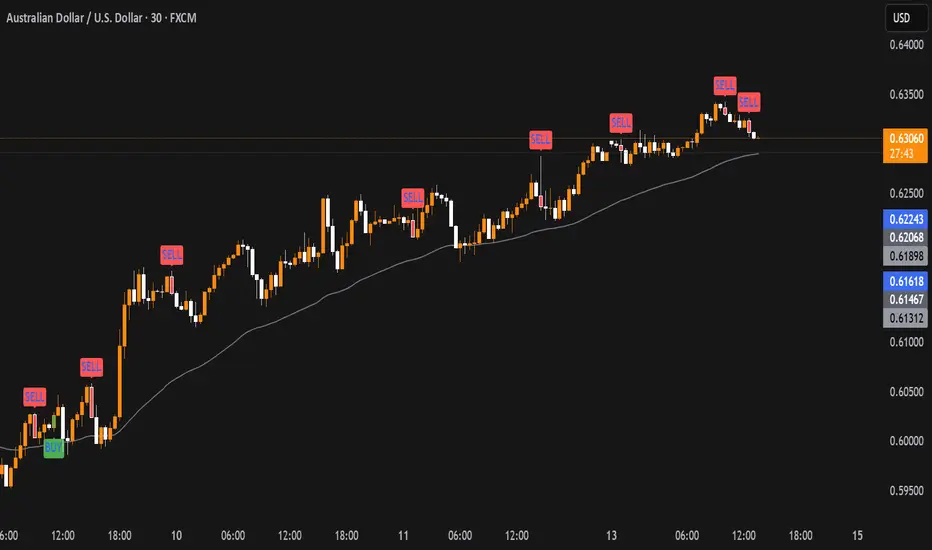
Task: Click the 0.59500 level on the price axis
Action: [904, 490]
